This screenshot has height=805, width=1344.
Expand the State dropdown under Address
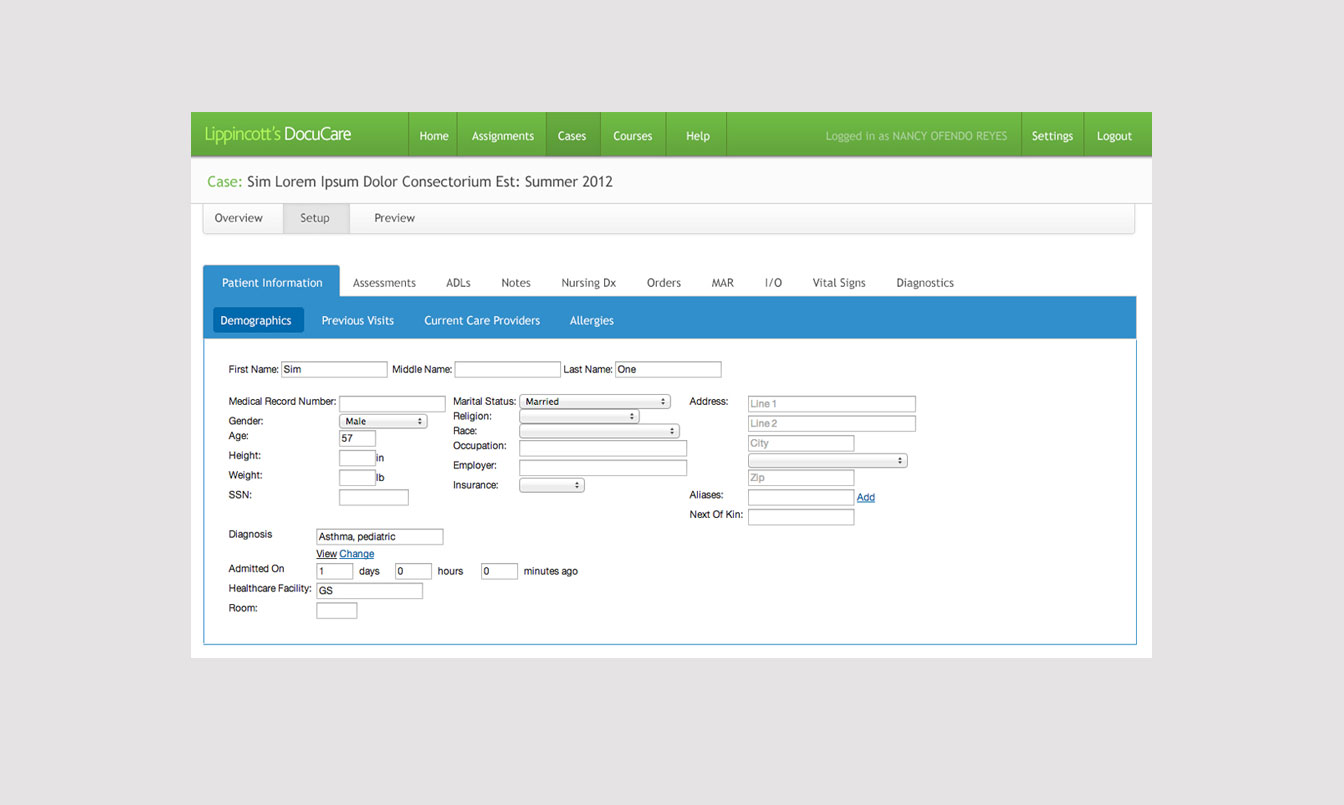[x=827, y=460]
